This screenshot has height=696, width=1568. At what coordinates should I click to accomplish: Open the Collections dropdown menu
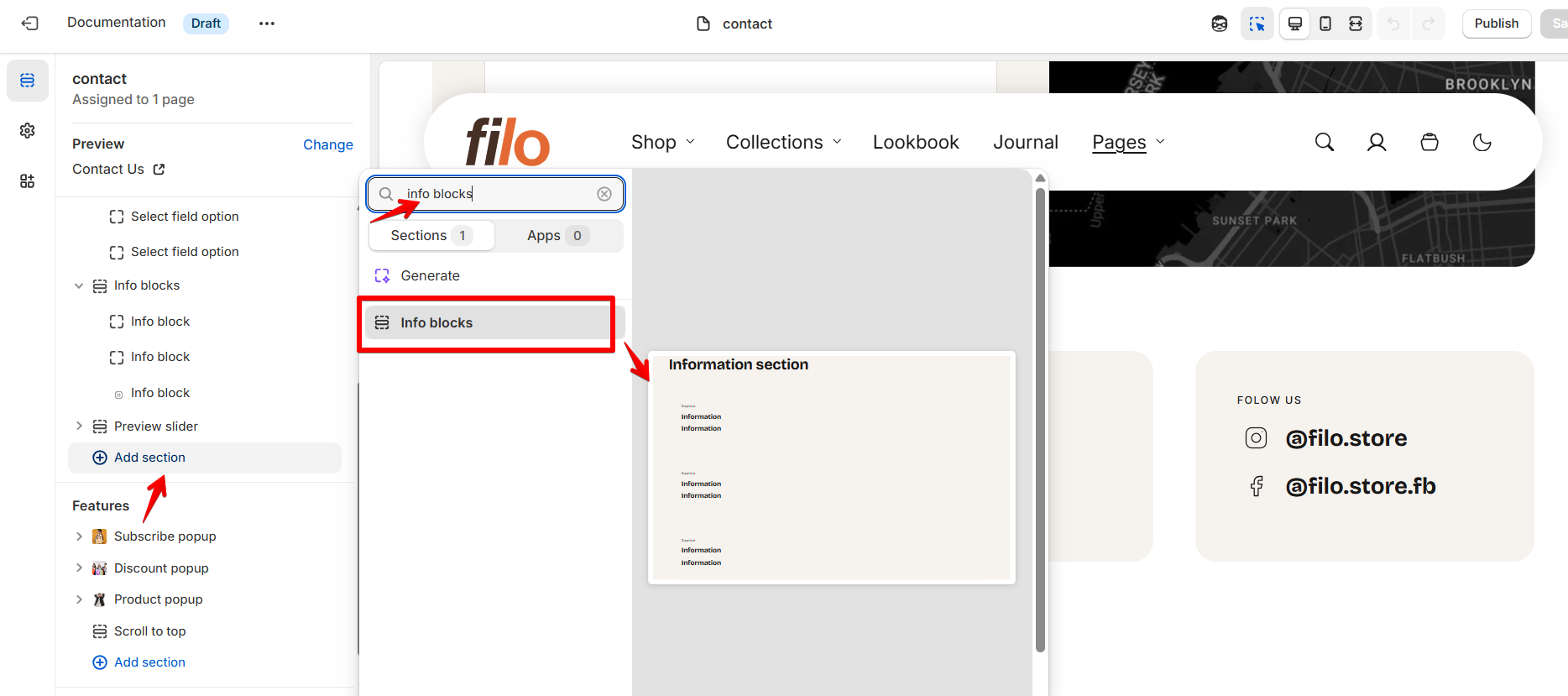click(784, 143)
